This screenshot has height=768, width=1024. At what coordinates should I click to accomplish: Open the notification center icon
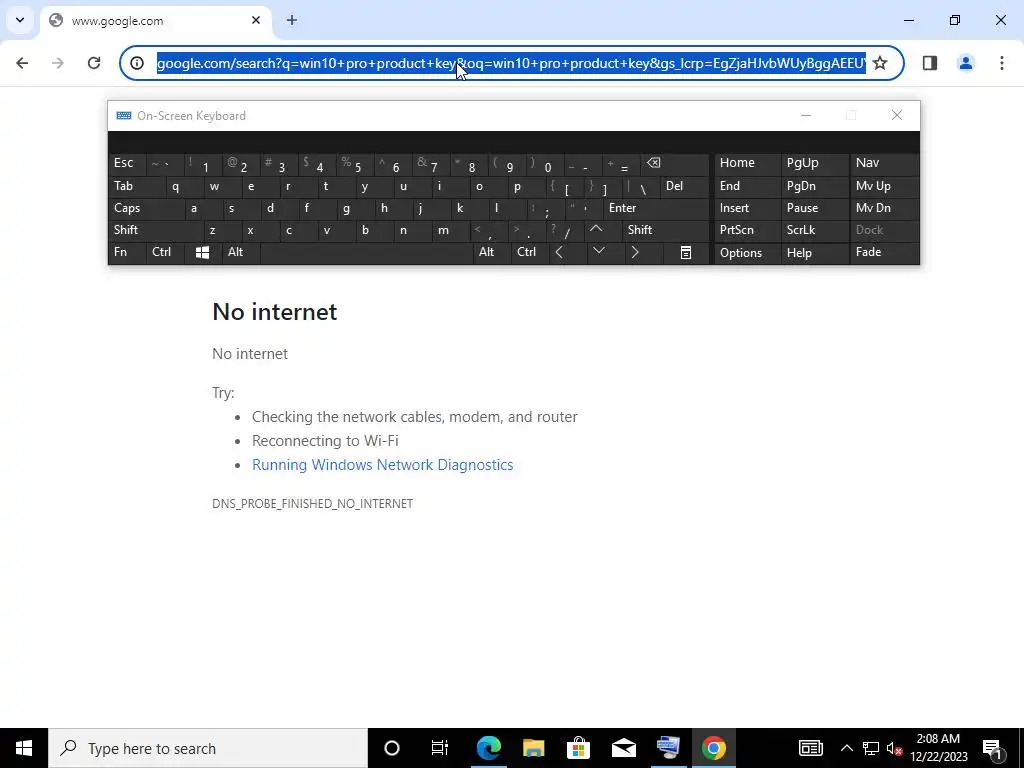pyautogui.click(x=993, y=748)
